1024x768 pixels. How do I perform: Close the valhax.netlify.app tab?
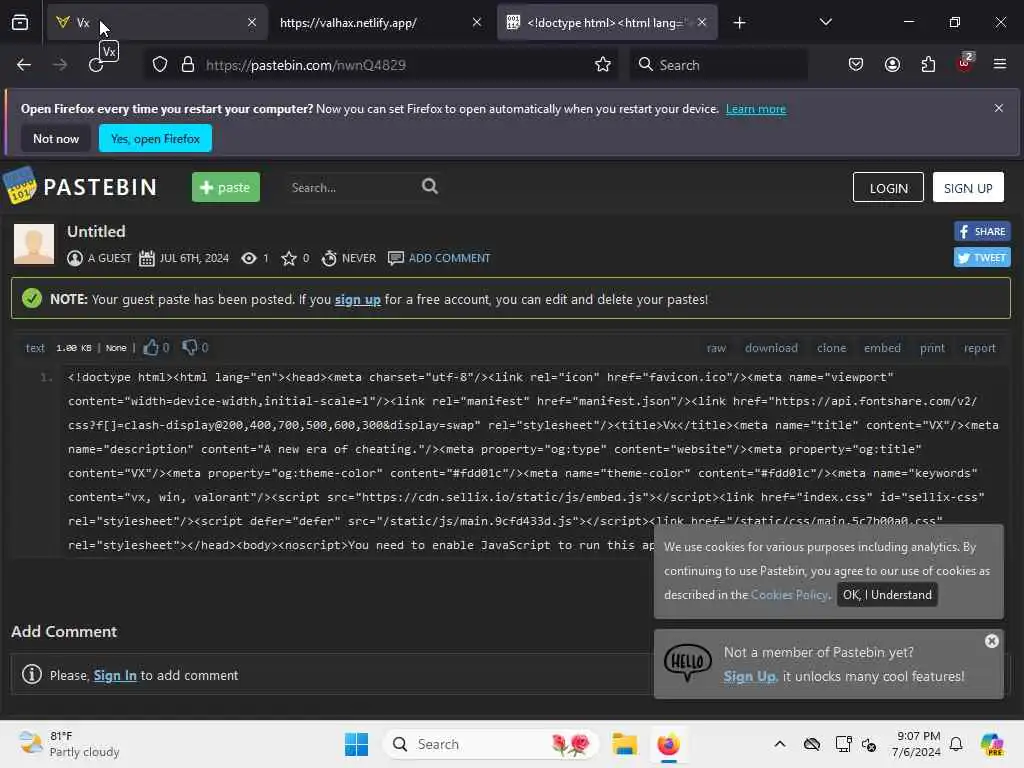pyautogui.click(x=477, y=22)
